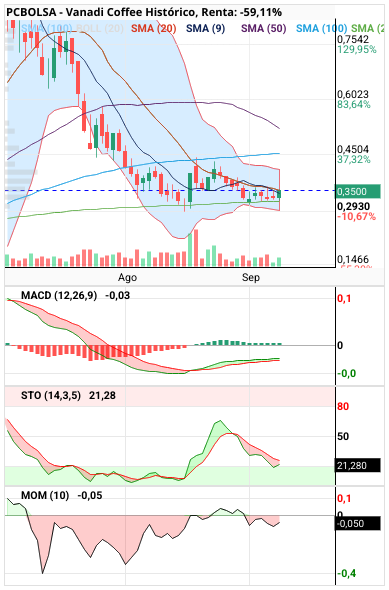
Task: Click the MACD (12,26,9) indicator label
Action: [59, 296]
